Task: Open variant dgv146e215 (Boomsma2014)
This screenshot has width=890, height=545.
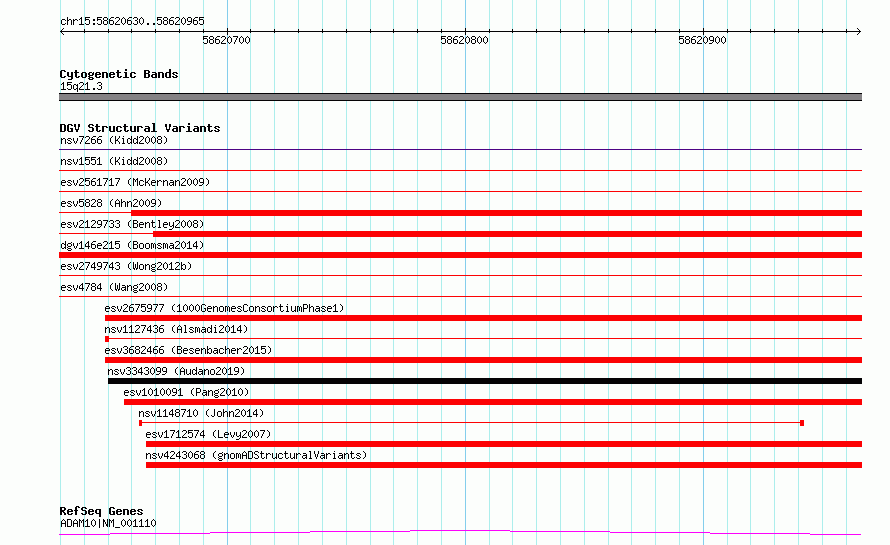Action: (x=132, y=245)
